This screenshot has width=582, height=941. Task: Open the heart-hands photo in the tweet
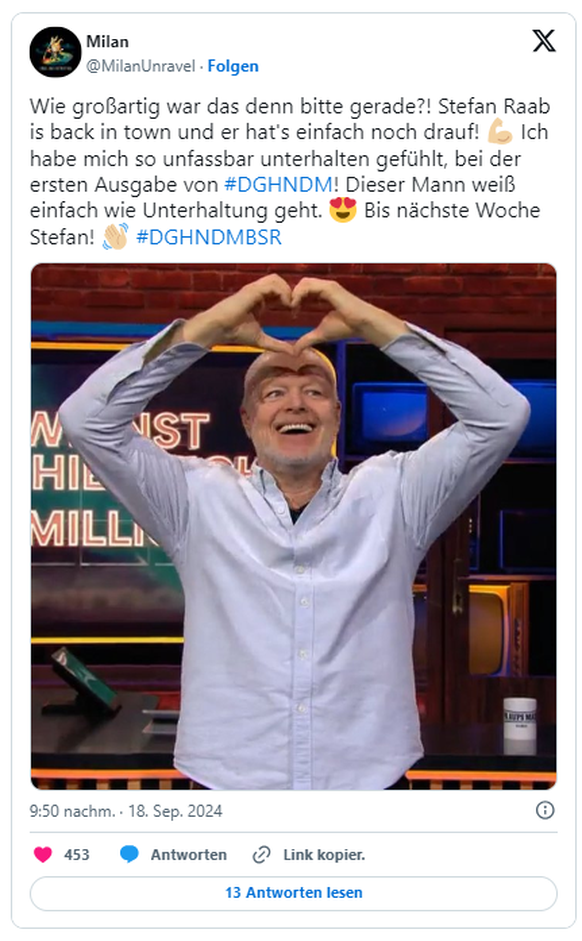293,526
